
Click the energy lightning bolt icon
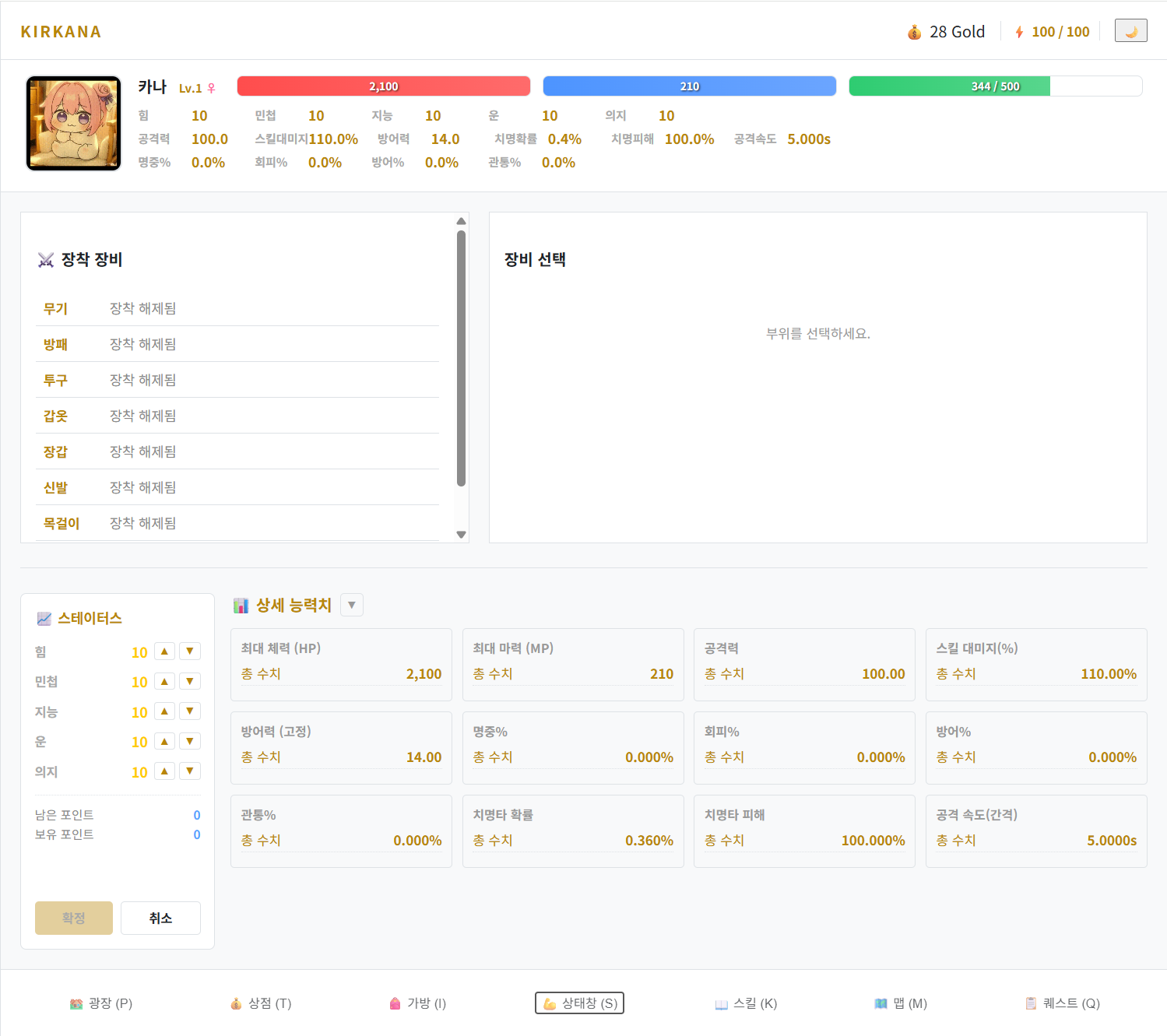1019,32
